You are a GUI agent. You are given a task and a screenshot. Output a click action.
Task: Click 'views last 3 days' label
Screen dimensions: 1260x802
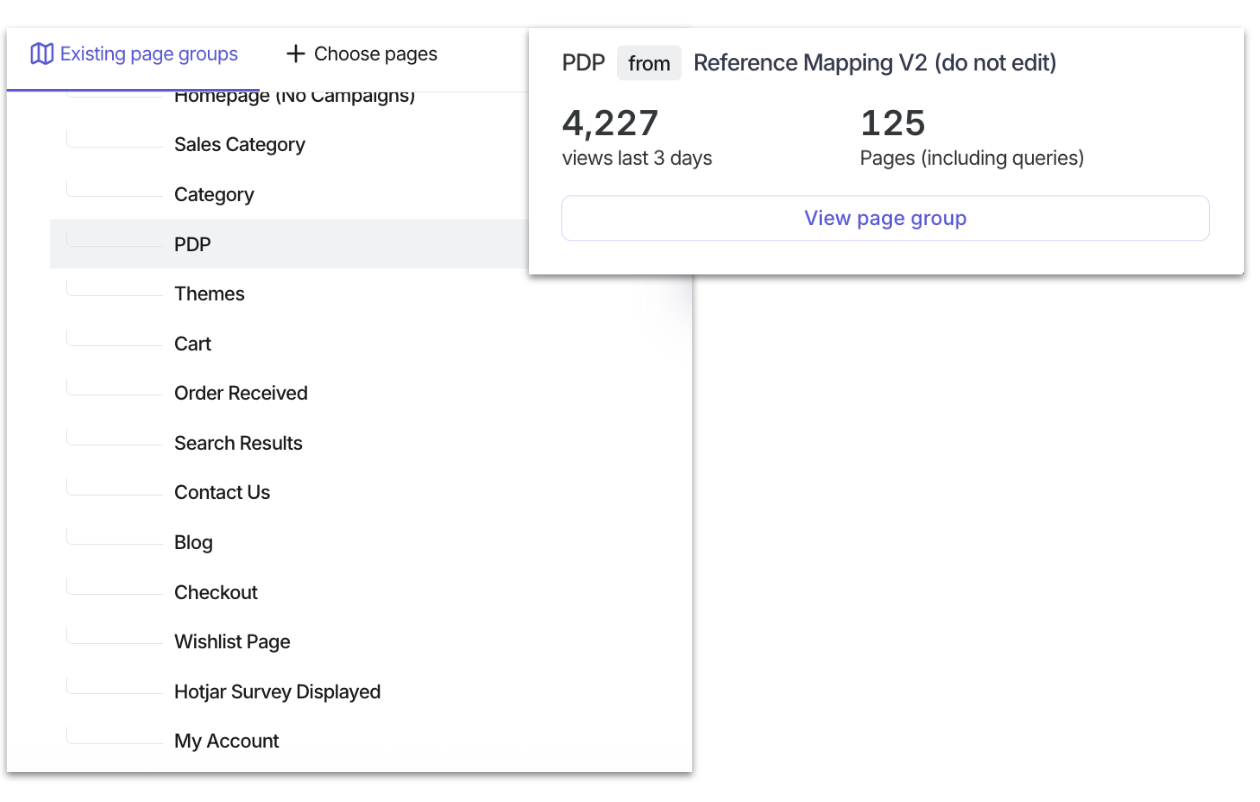coord(637,158)
